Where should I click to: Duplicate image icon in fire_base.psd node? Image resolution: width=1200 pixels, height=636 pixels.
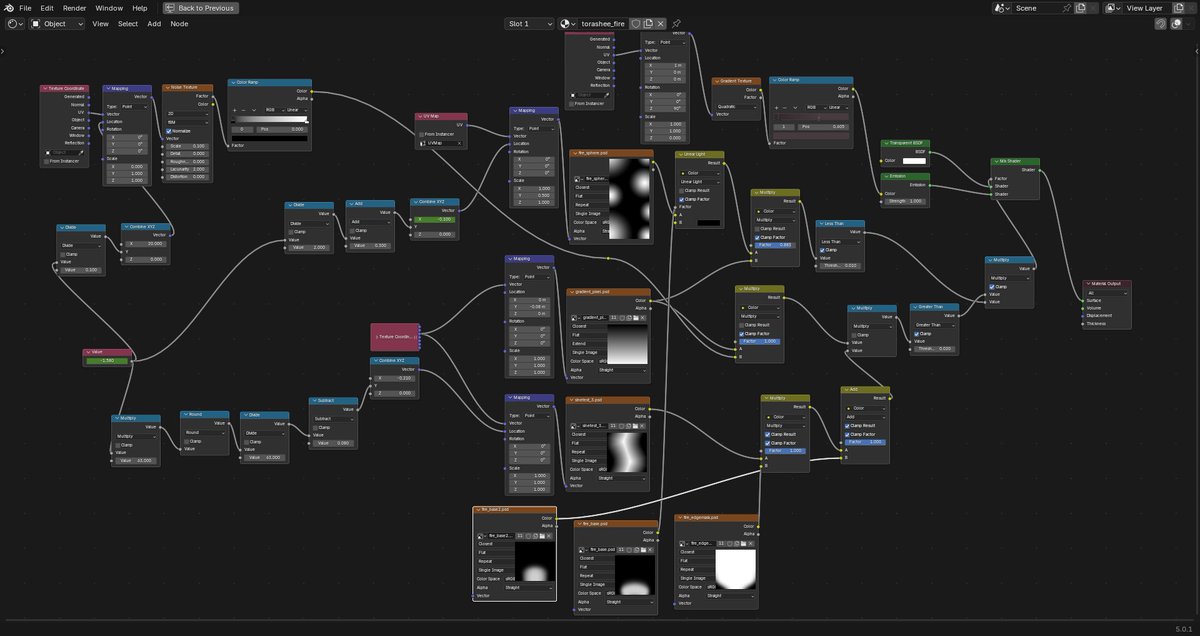(x=636, y=550)
